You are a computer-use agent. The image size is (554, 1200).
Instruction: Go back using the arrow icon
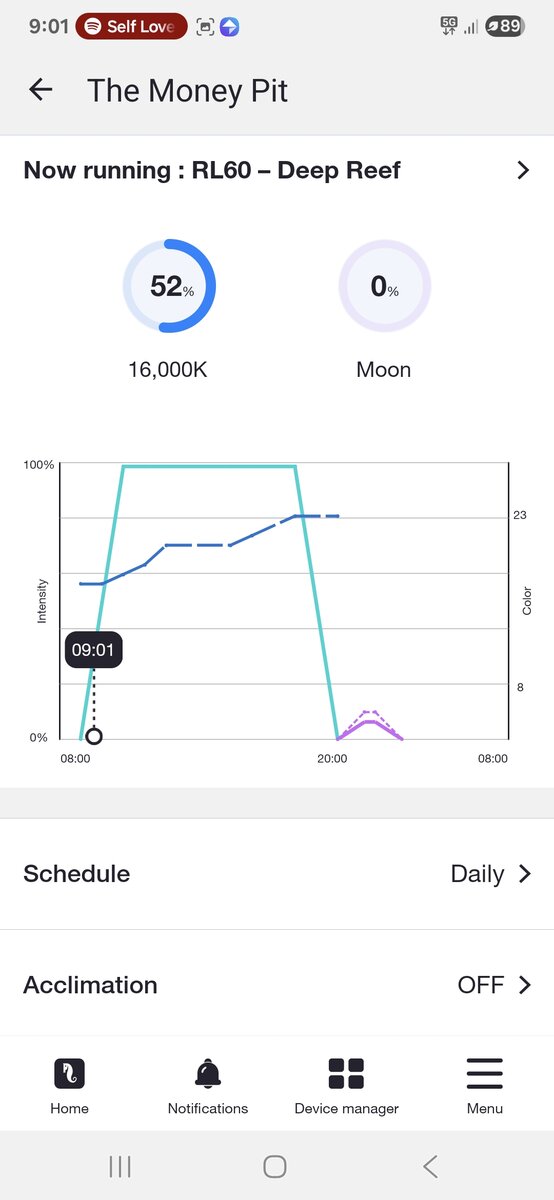pyautogui.click(x=40, y=90)
